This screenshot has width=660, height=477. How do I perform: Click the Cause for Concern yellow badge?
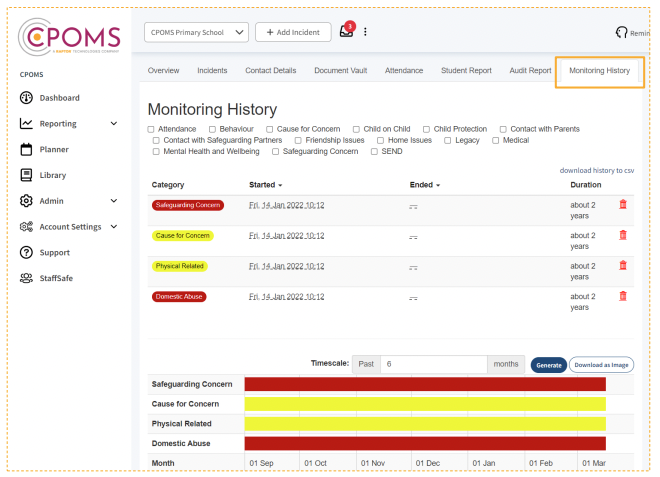click(183, 235)
